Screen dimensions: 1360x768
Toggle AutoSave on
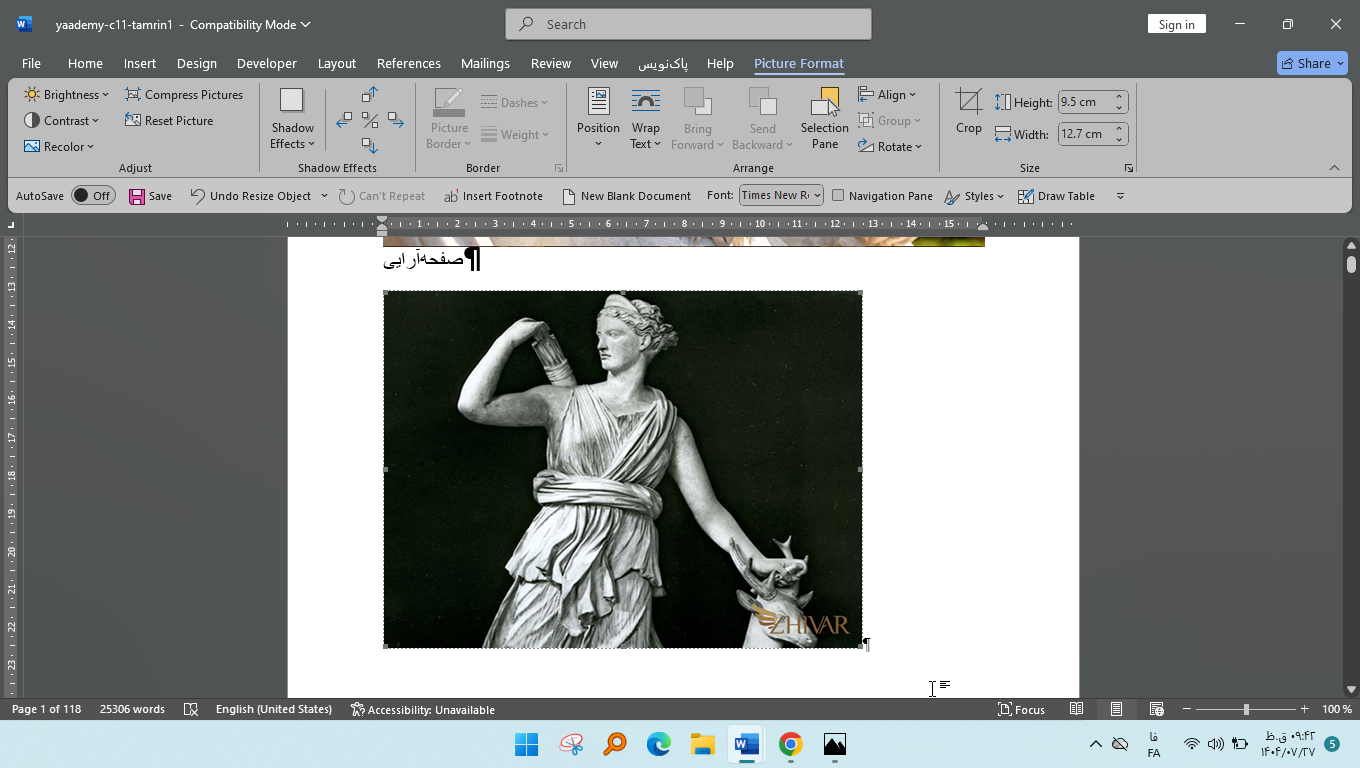pyautogui.click(x=93, y=195)
